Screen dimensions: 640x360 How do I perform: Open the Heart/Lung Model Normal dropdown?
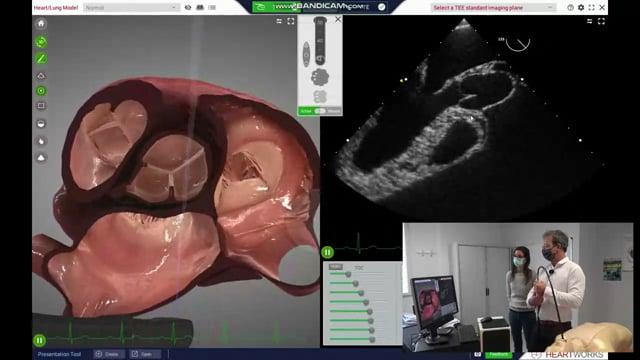[131, 7]
